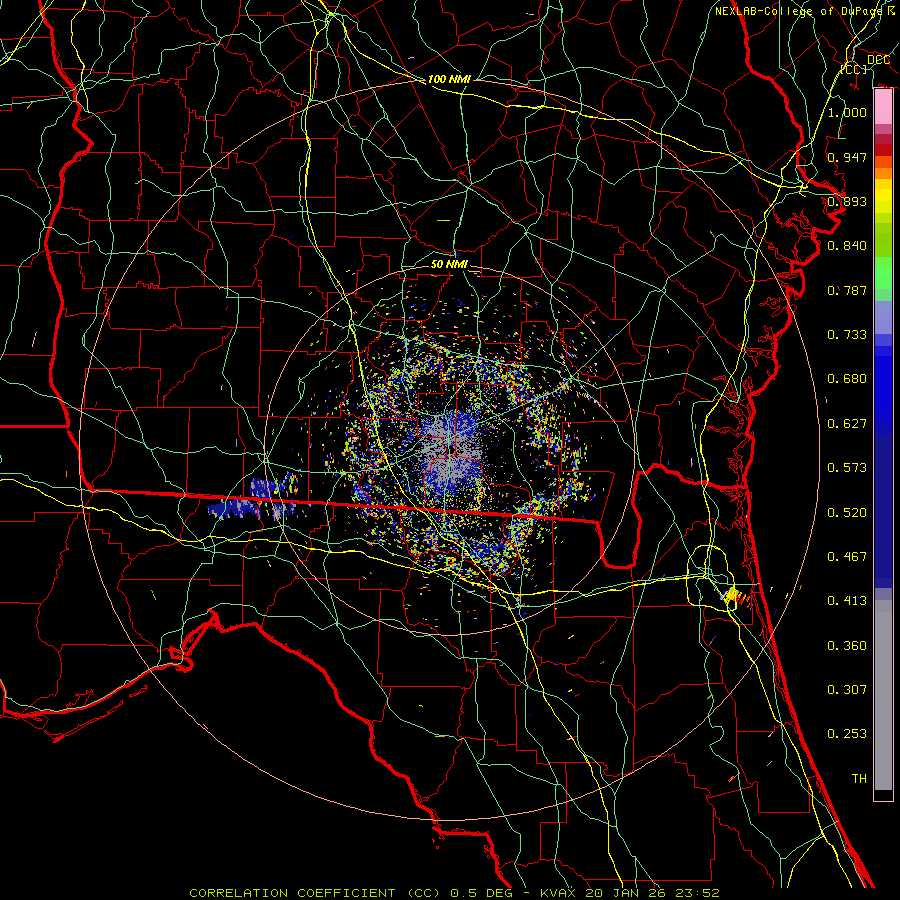Click the 0.680 scale value
The width and height of the screenshot is (900, 900).
[x=847, y=379]
